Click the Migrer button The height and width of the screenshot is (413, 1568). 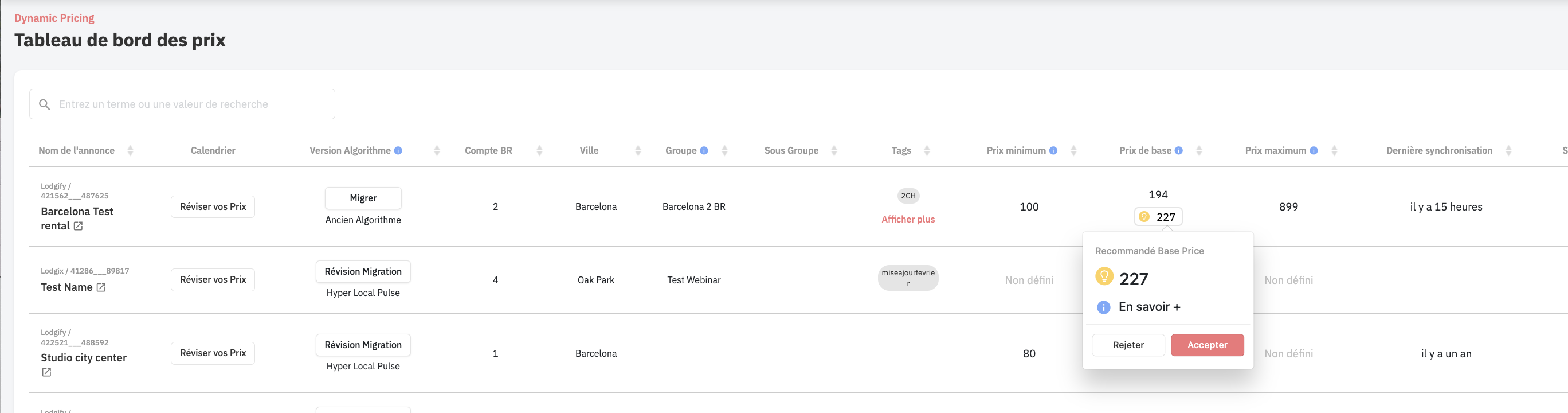click(363, 198)
